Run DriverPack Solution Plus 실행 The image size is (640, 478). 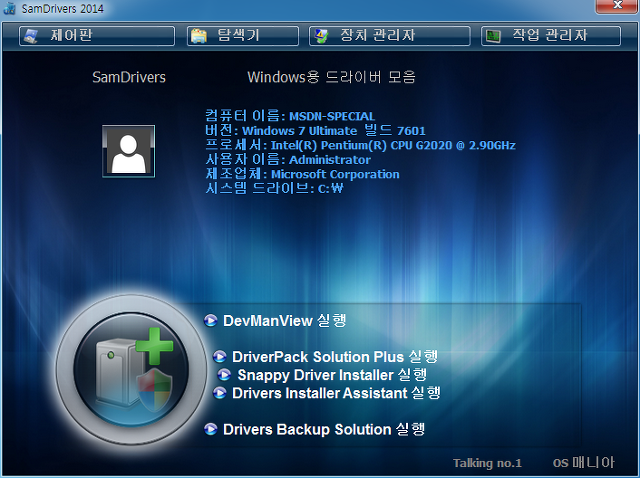click(335, 357)
